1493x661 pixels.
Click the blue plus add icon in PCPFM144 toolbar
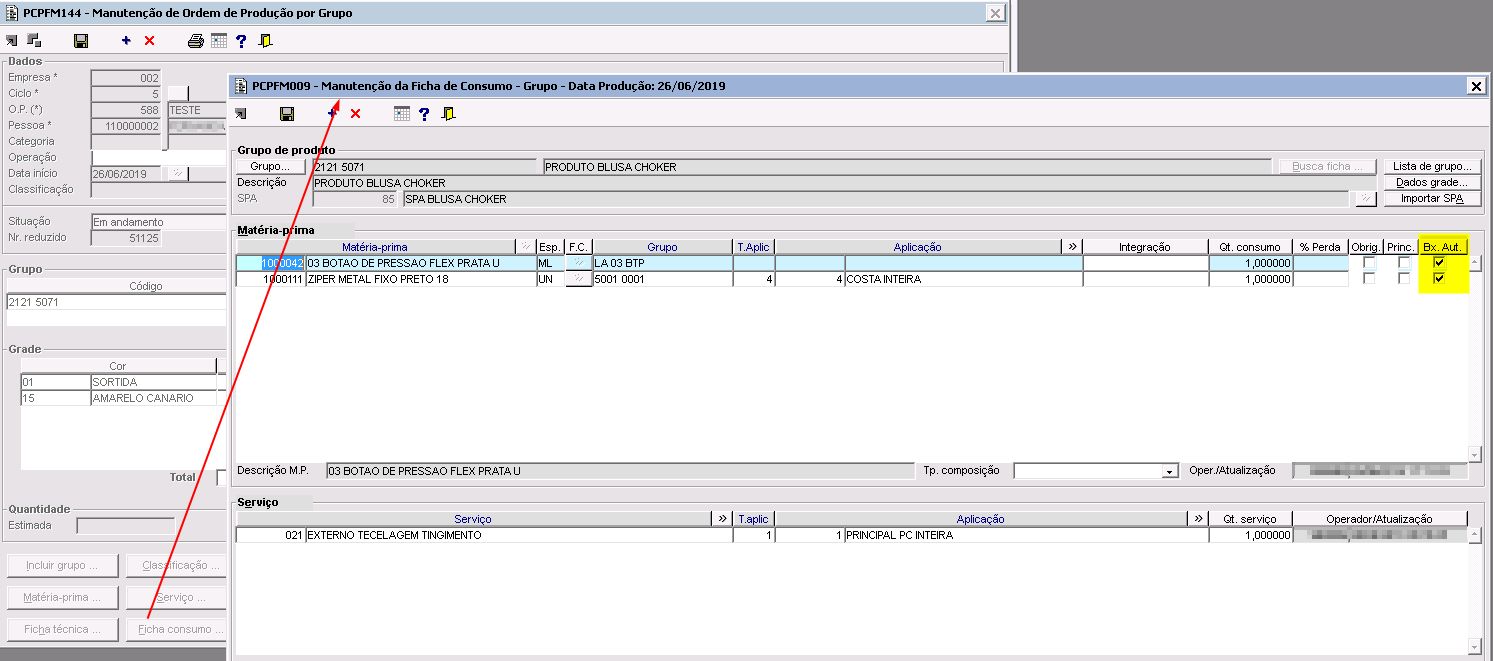coord(126,41)
